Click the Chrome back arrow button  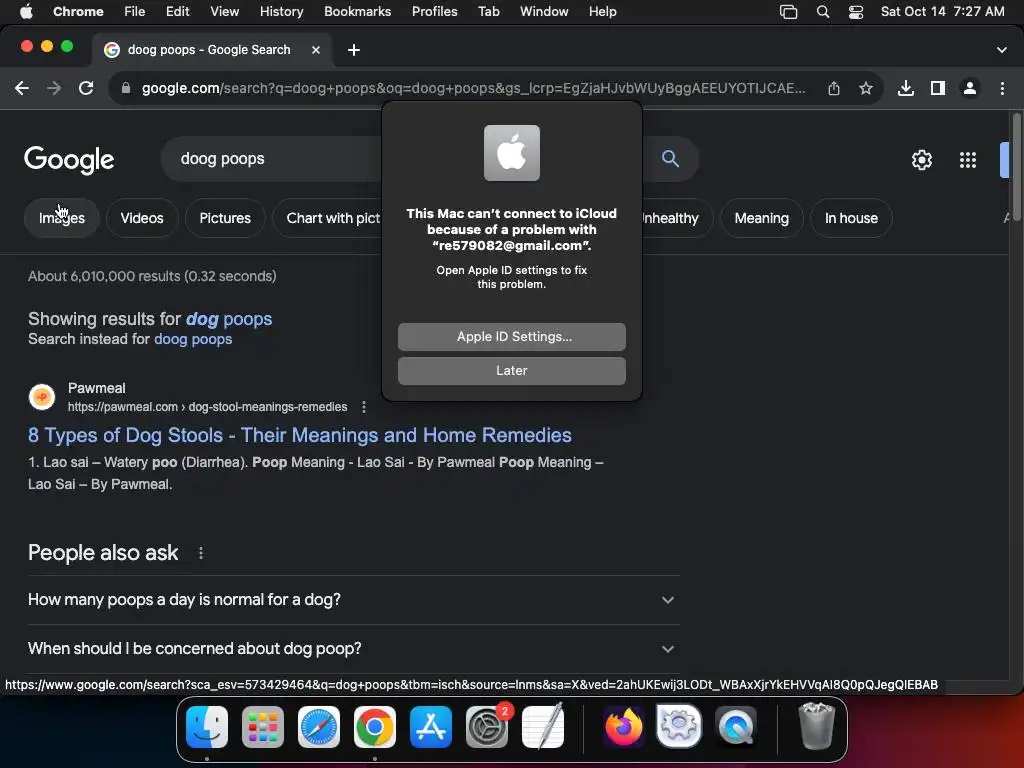(x=22, y=88)
